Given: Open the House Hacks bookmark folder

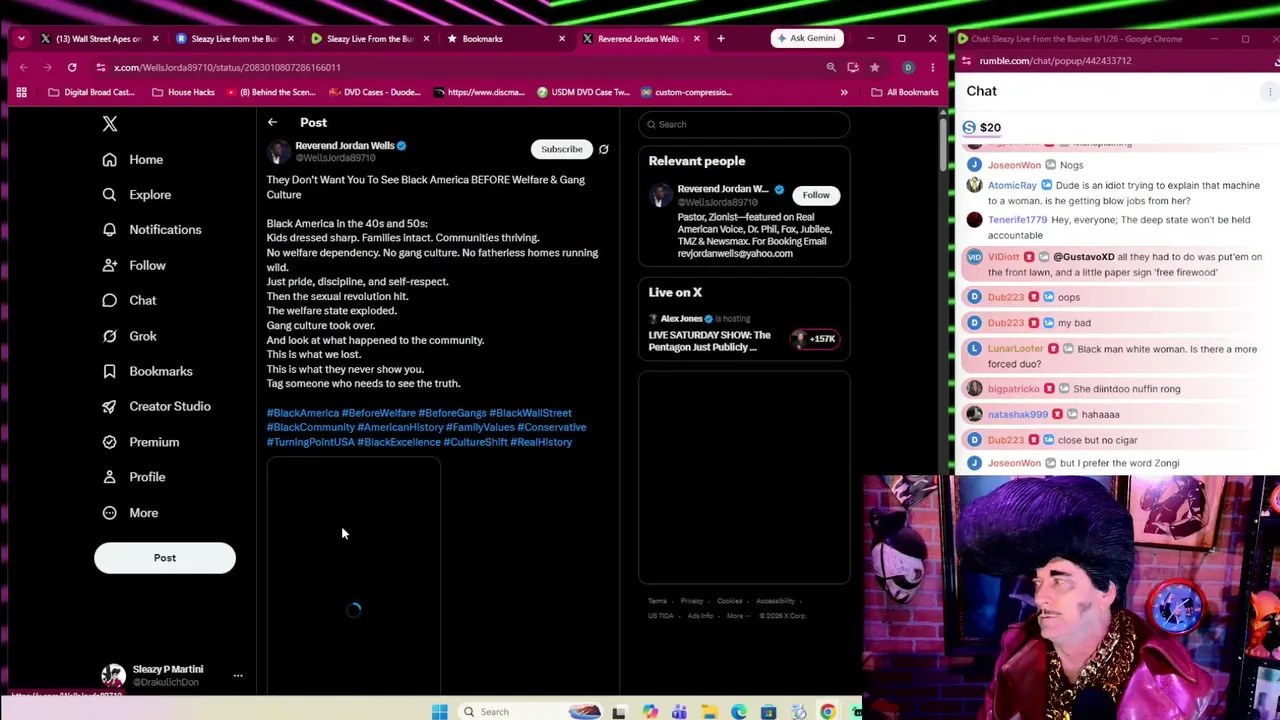Looking at the screenshot, I should point(183,92).
